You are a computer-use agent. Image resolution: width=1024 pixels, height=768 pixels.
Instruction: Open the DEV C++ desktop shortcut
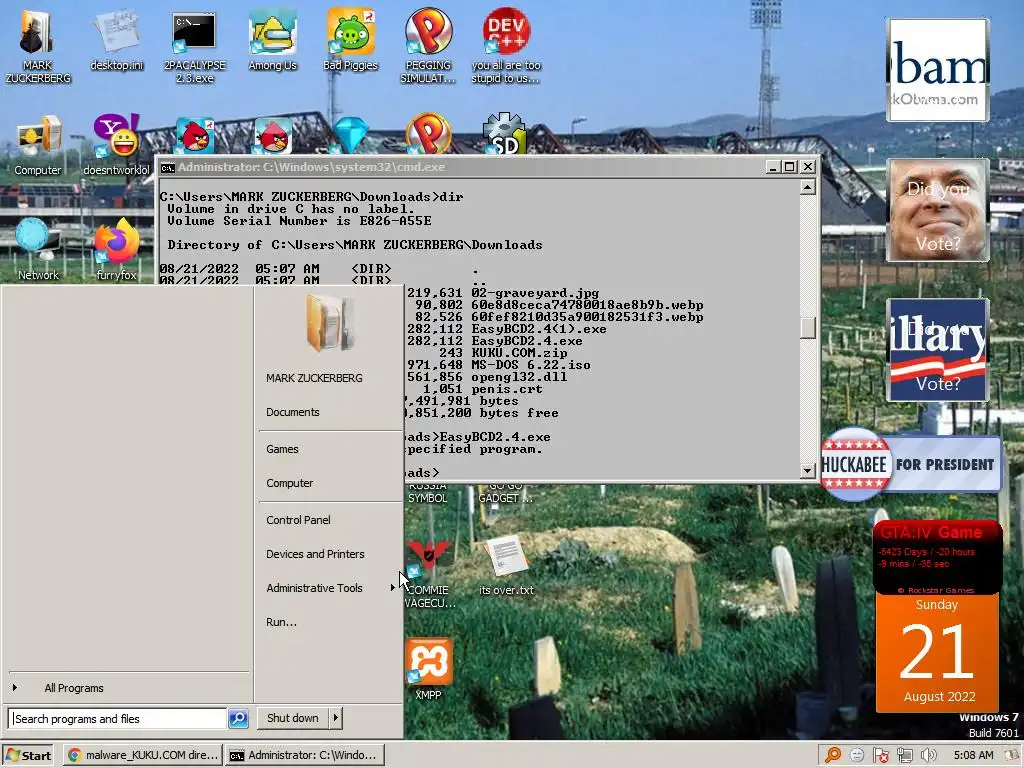coord(506,46)
